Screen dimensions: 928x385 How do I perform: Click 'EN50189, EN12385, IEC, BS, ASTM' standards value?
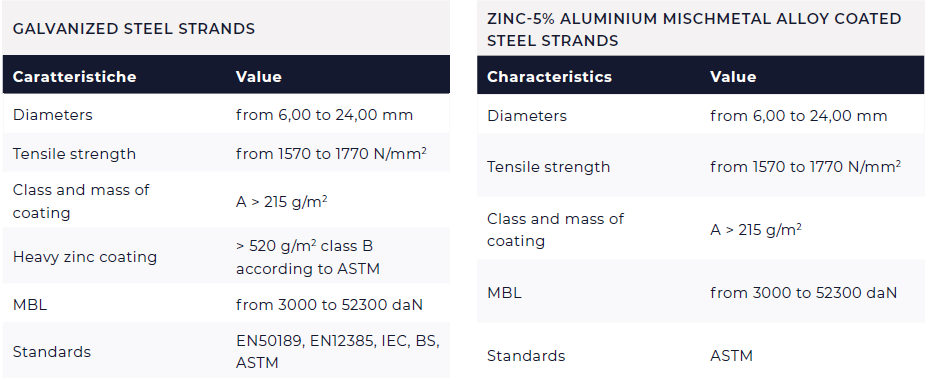pos(337,352)
